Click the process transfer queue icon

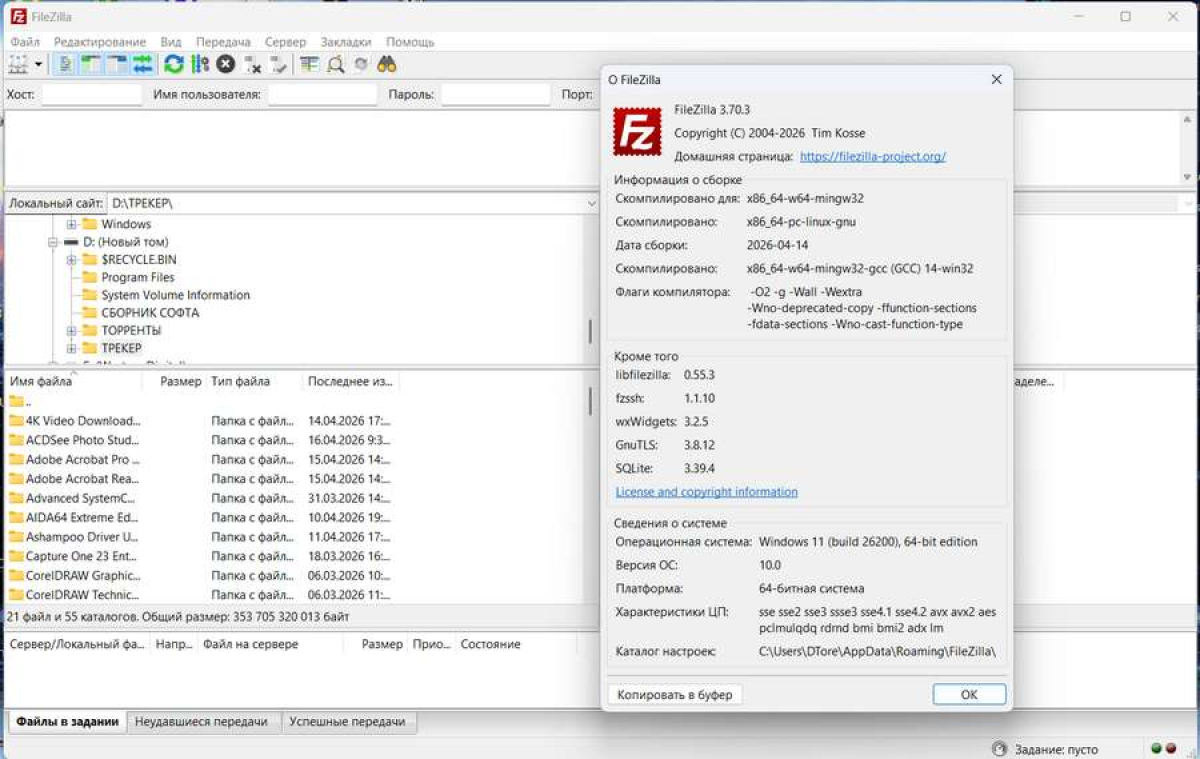tap(200, 64)
